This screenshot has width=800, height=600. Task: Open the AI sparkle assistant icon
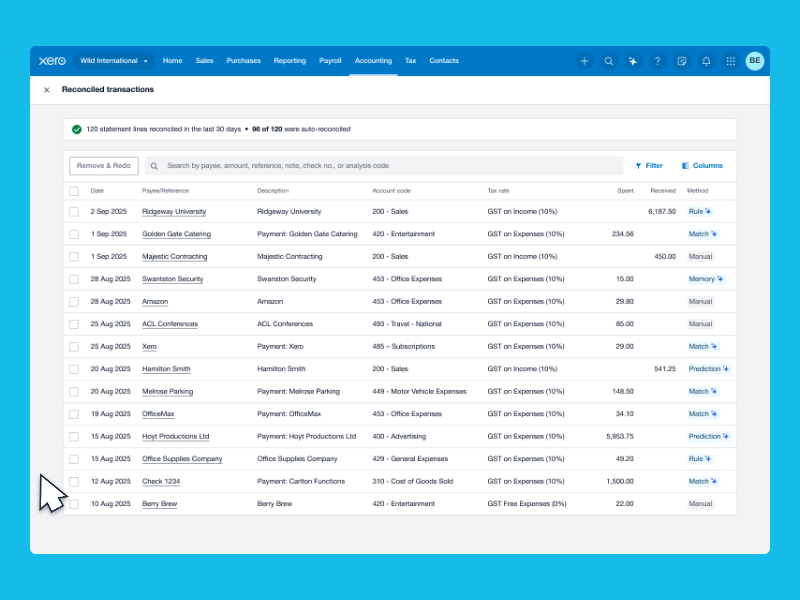click(633, 61)
